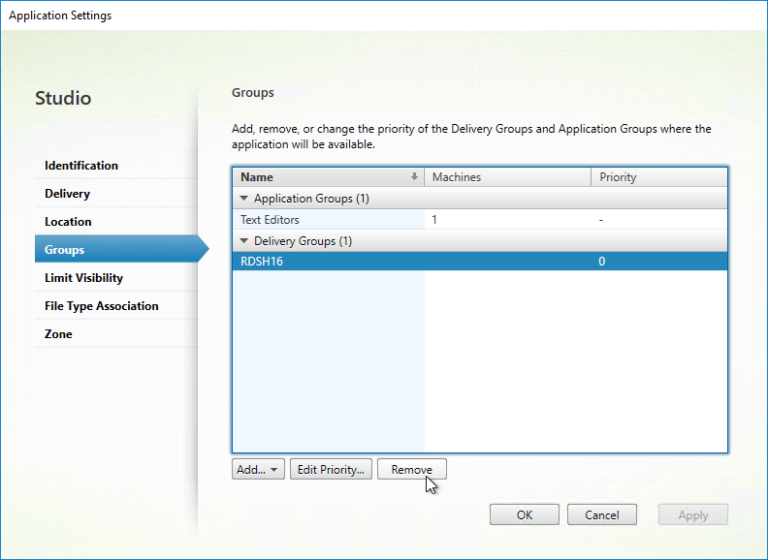Open the Limit Visibility page
Image resolution: width=768 pixels, height=560 pixels.
(84, 278)
